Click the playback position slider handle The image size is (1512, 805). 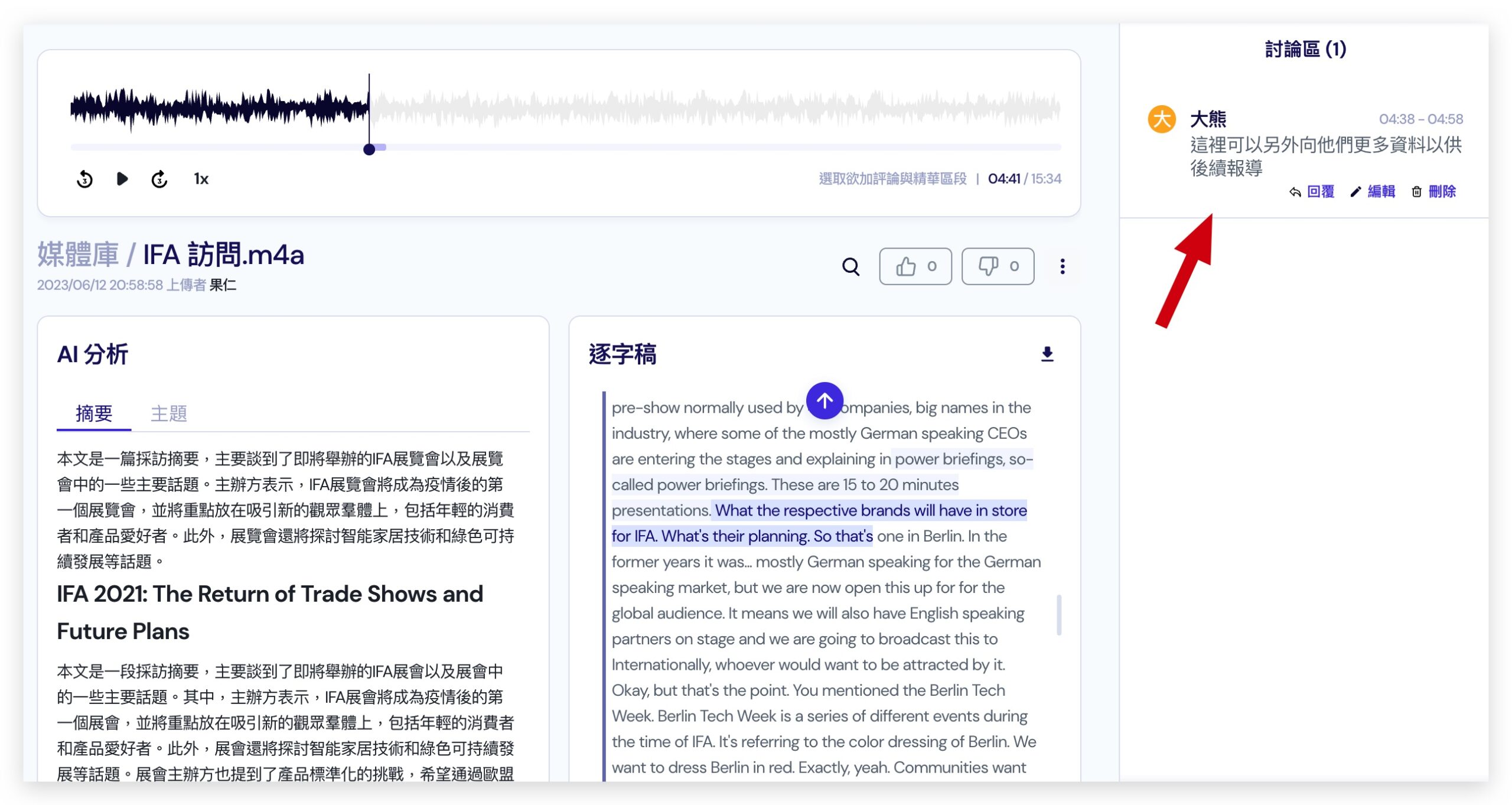coord(369,149)
